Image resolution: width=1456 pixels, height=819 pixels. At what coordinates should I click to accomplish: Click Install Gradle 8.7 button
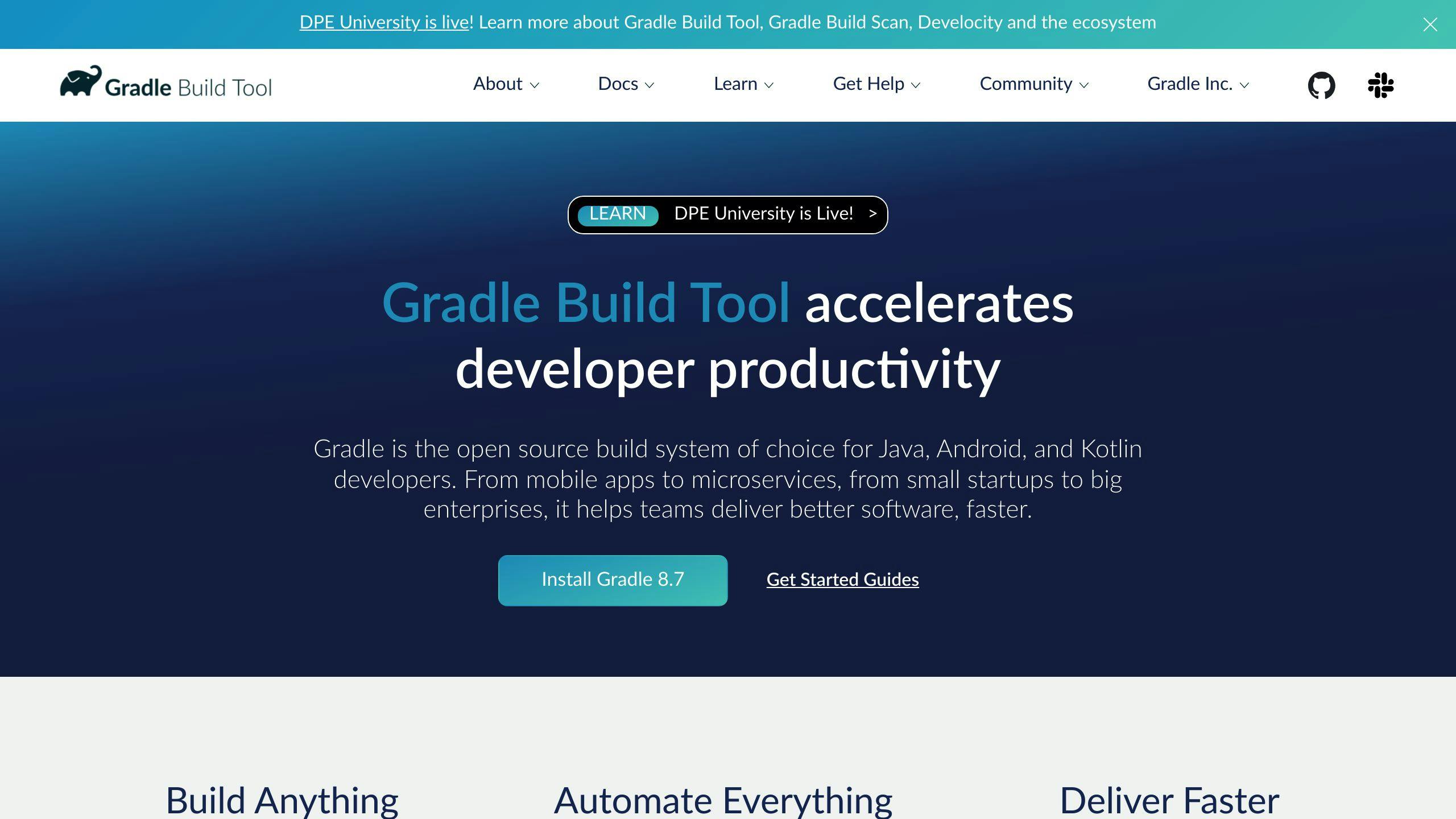612,580
